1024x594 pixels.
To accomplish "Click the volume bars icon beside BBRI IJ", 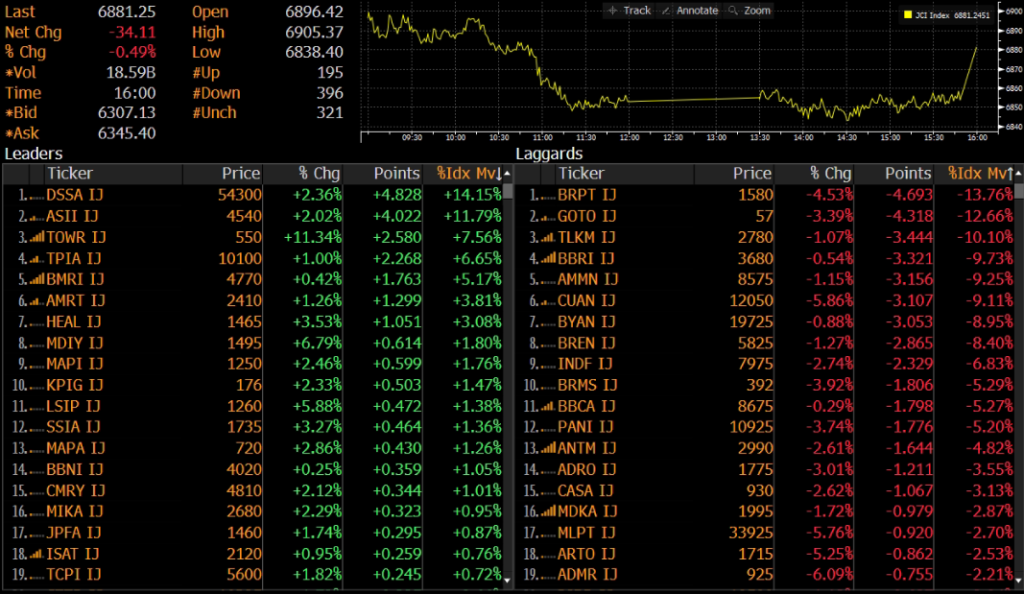I will tap(548, 259).
